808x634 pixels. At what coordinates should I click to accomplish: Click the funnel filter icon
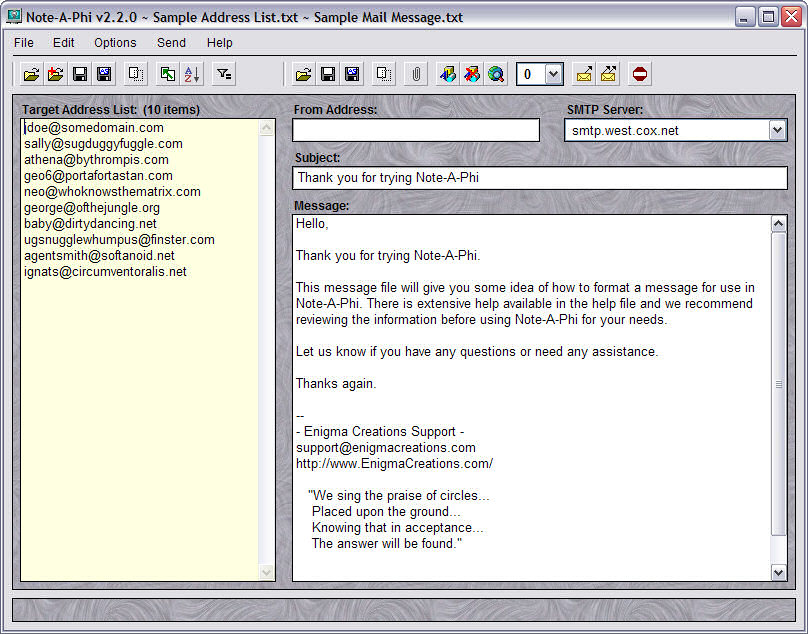224,74
